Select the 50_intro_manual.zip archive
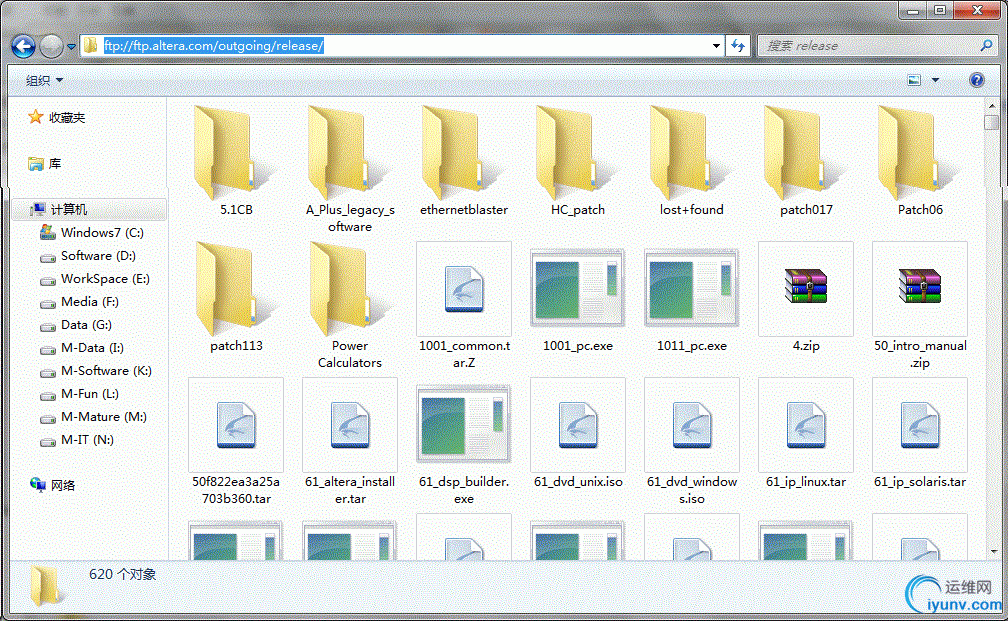Screen dimensions: 1008x621 (x=920, y=305)
